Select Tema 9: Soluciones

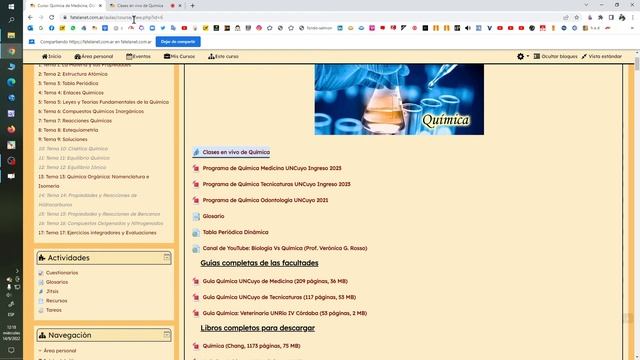pyautogui.click(x=62, y=140)
